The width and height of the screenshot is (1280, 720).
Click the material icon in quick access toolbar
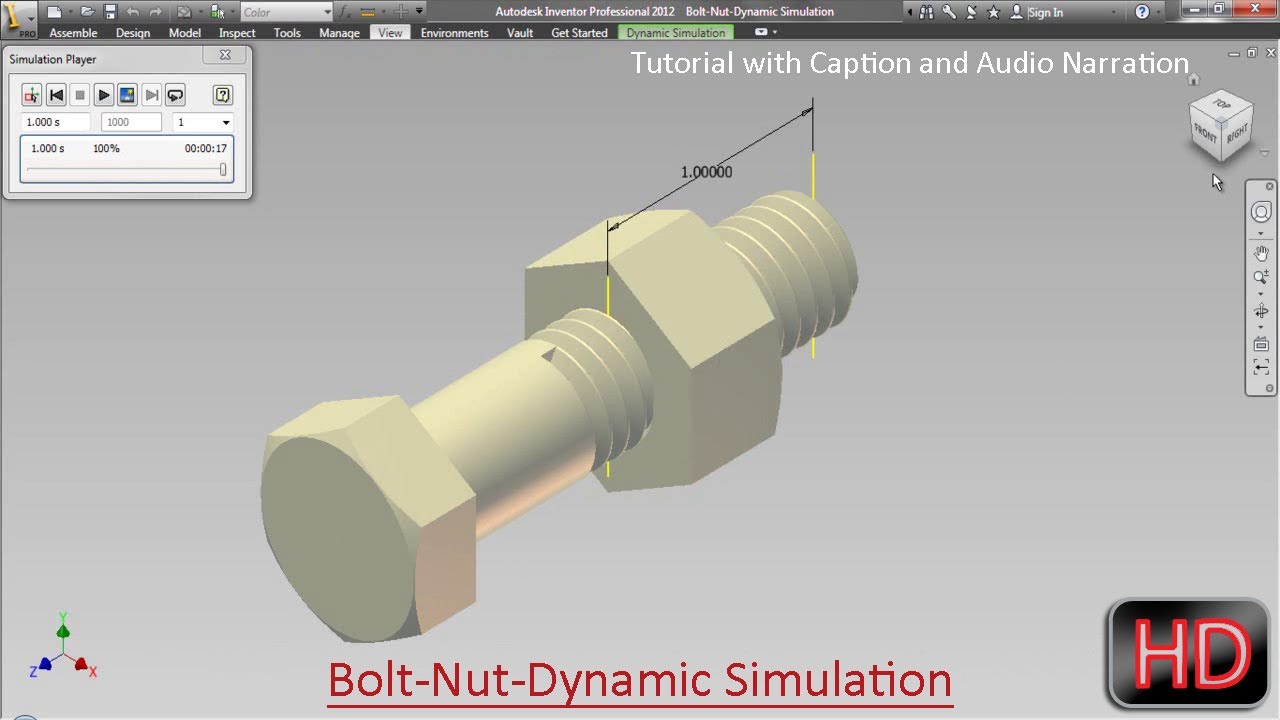[184, 12]
